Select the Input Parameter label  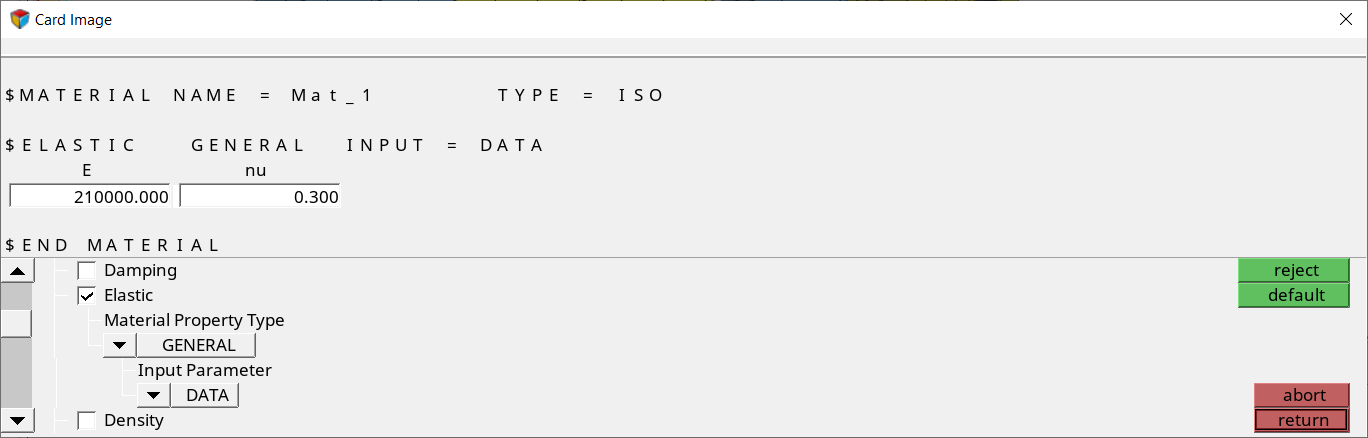(x=204, y=371)
